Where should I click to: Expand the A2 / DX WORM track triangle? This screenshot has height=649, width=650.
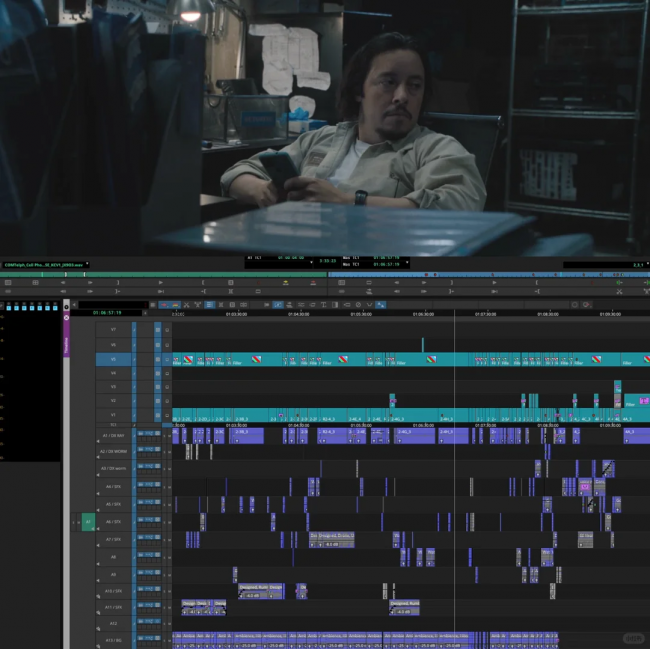(x=98, y=457)
